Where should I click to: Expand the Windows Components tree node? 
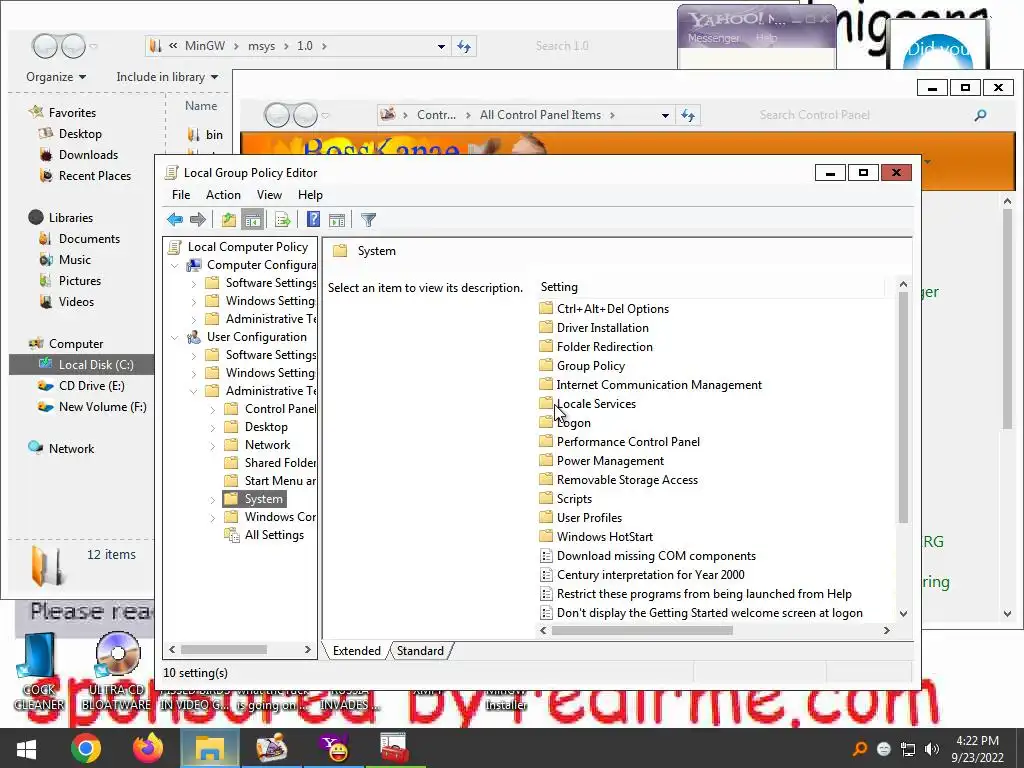pos(213,518)
